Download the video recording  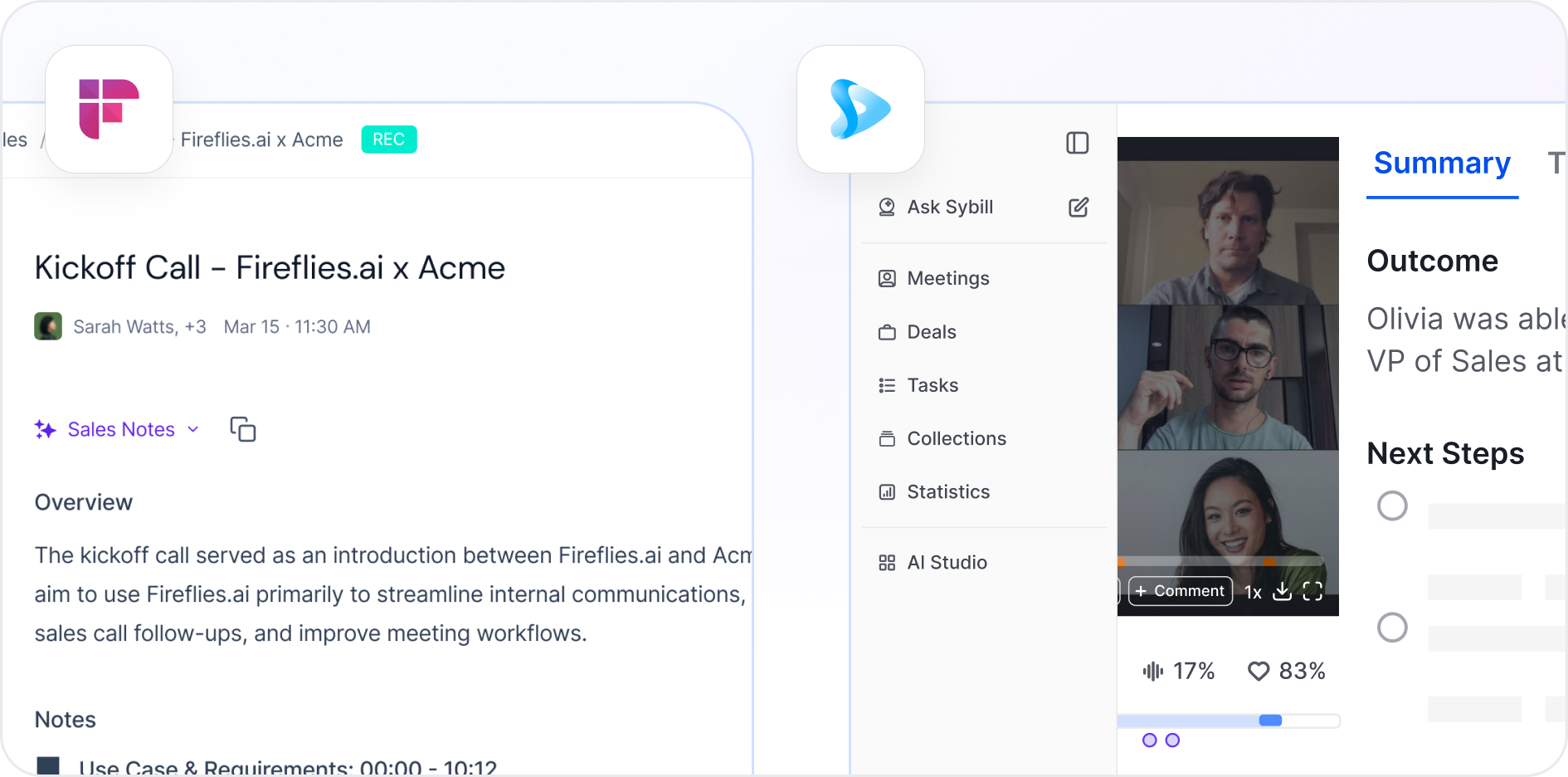[x=1282, y=591]
